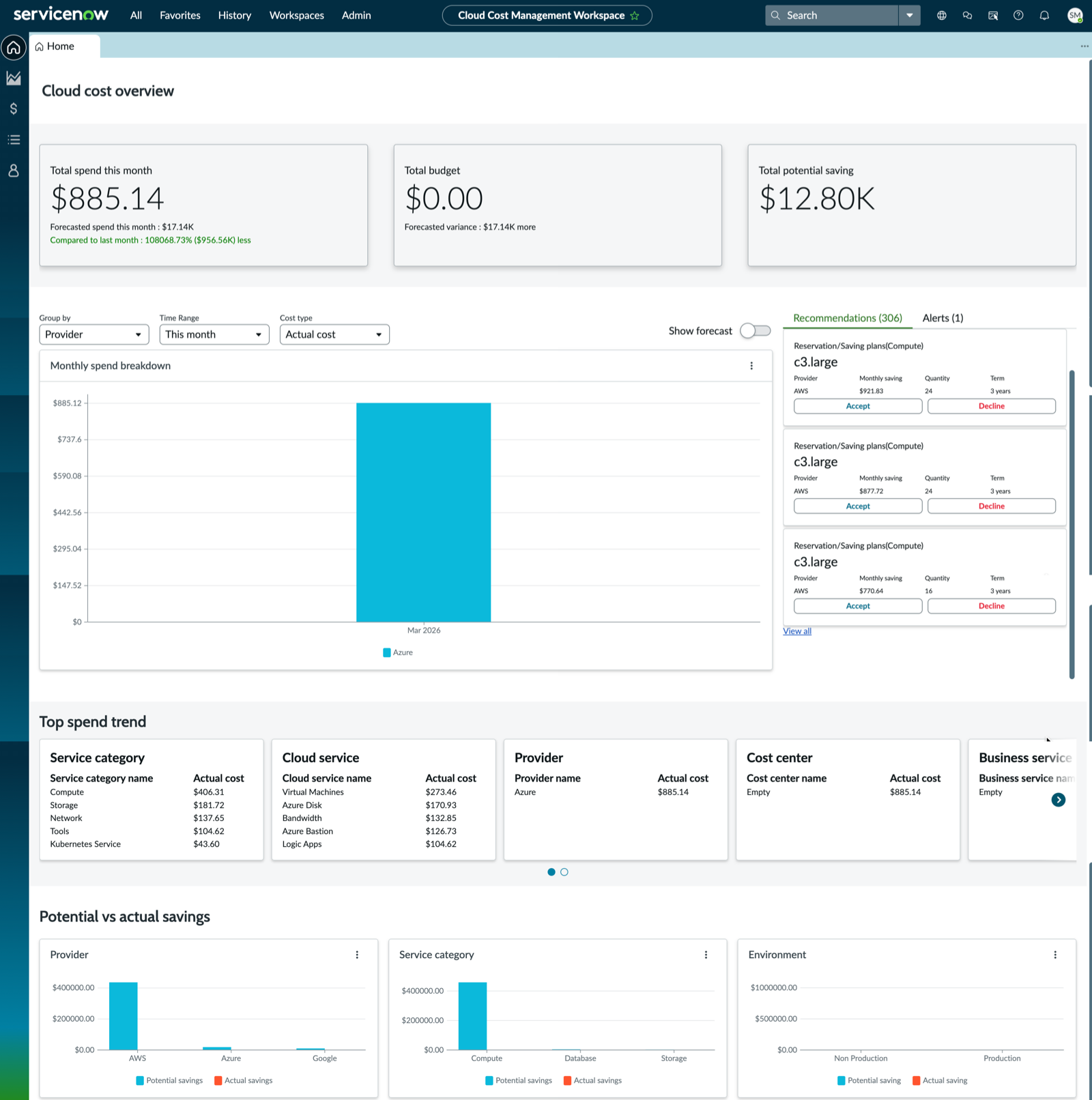
Task: Switch to Recommendations (306) tab
Action: 848,318
